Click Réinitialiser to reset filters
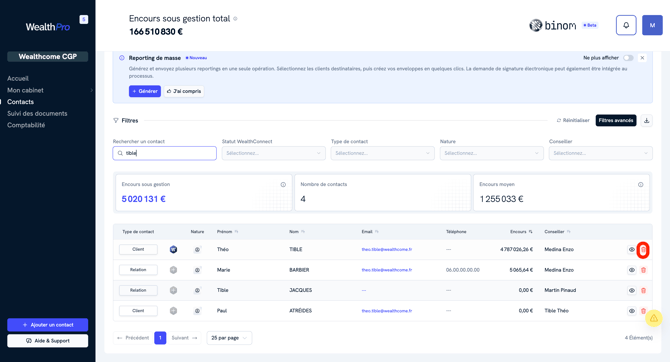This screenshot has width=670, height=362. 573,121
